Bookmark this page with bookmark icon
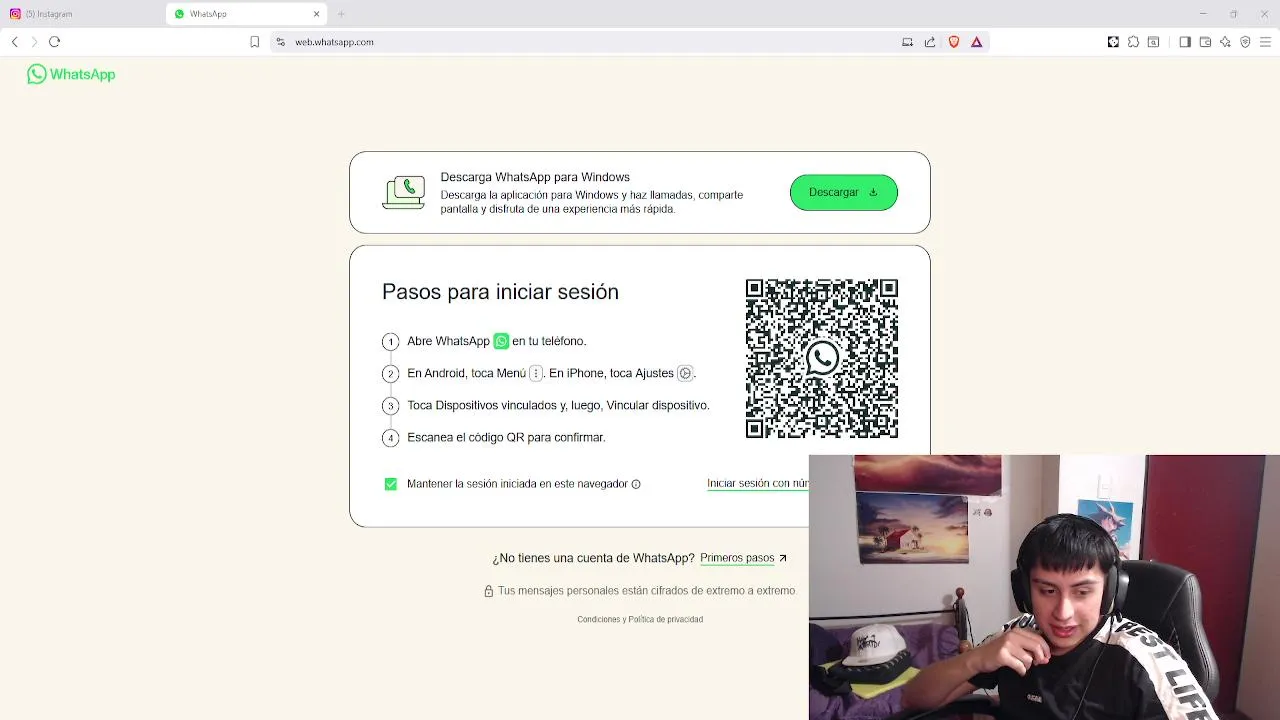The width and height of the screenshot is (1280, 720). 255,42
